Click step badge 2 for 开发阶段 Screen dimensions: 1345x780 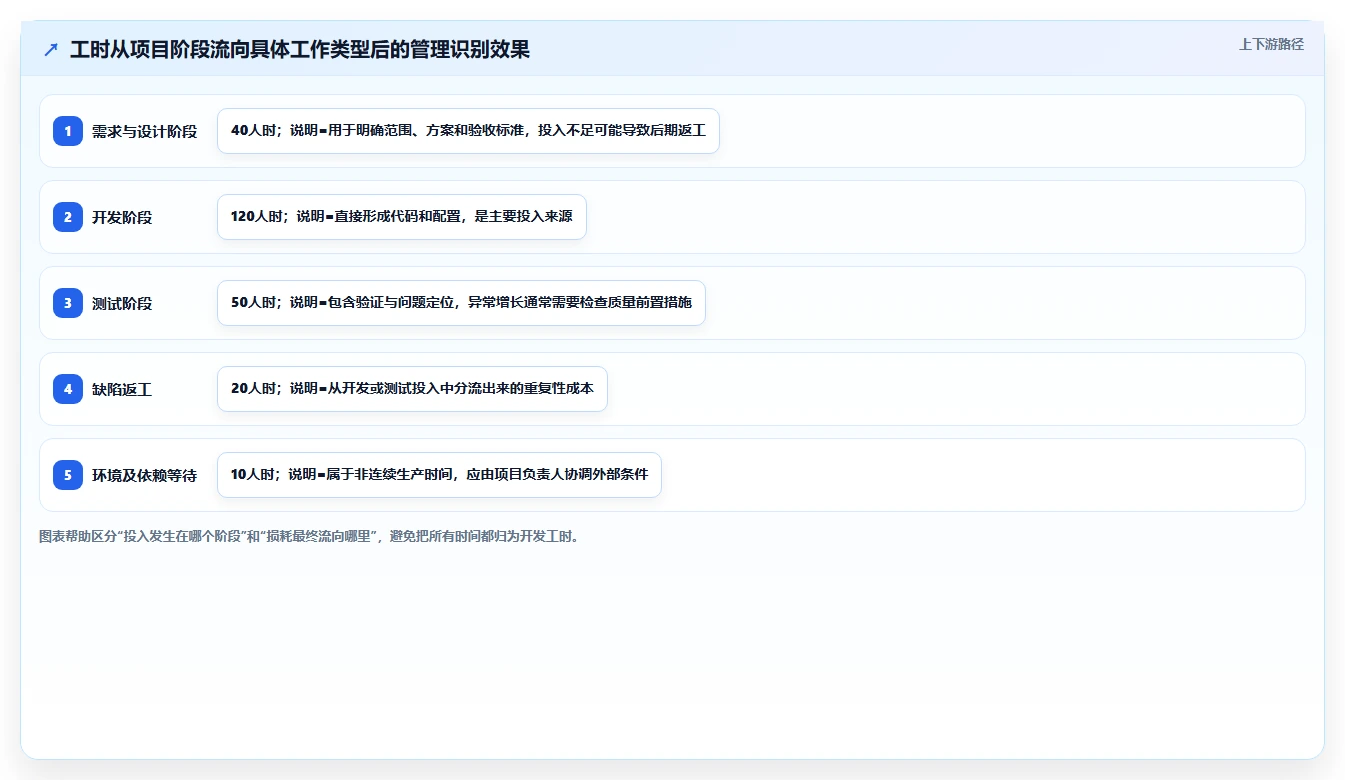(x=68, y=217)
